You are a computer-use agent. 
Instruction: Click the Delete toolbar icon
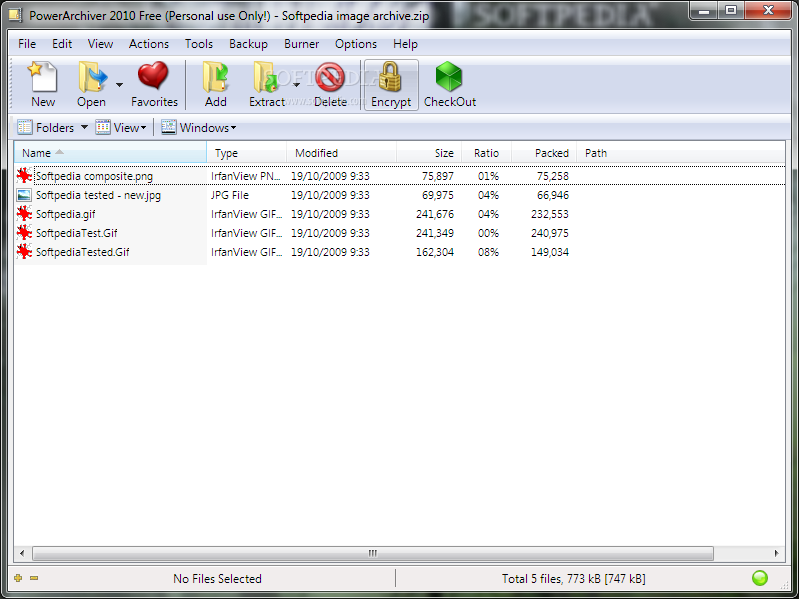pos(330,77)
